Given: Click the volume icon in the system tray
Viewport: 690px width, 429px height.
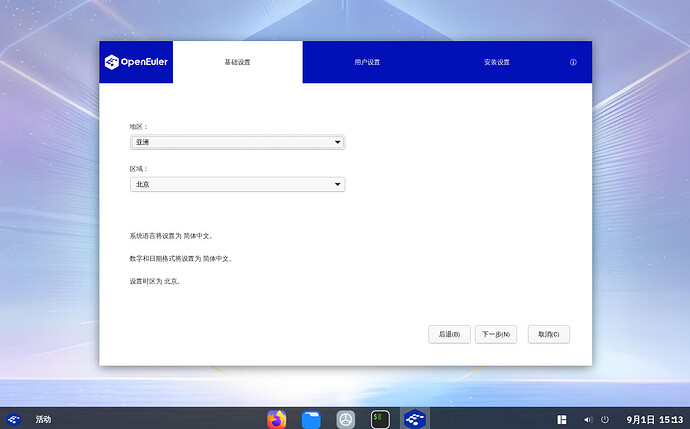Looking at the screenshot, I should [x=586, y=419].
